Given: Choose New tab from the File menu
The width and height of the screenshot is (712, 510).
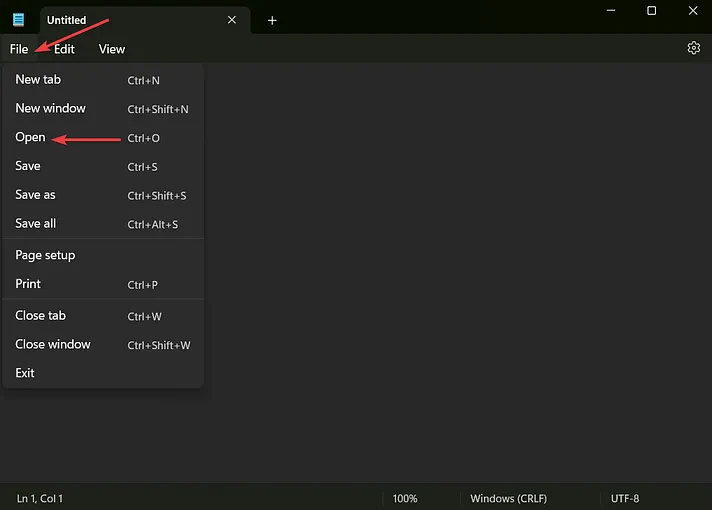Looking at the screenshot, I should pyautogui.click(x=103, y=80).
